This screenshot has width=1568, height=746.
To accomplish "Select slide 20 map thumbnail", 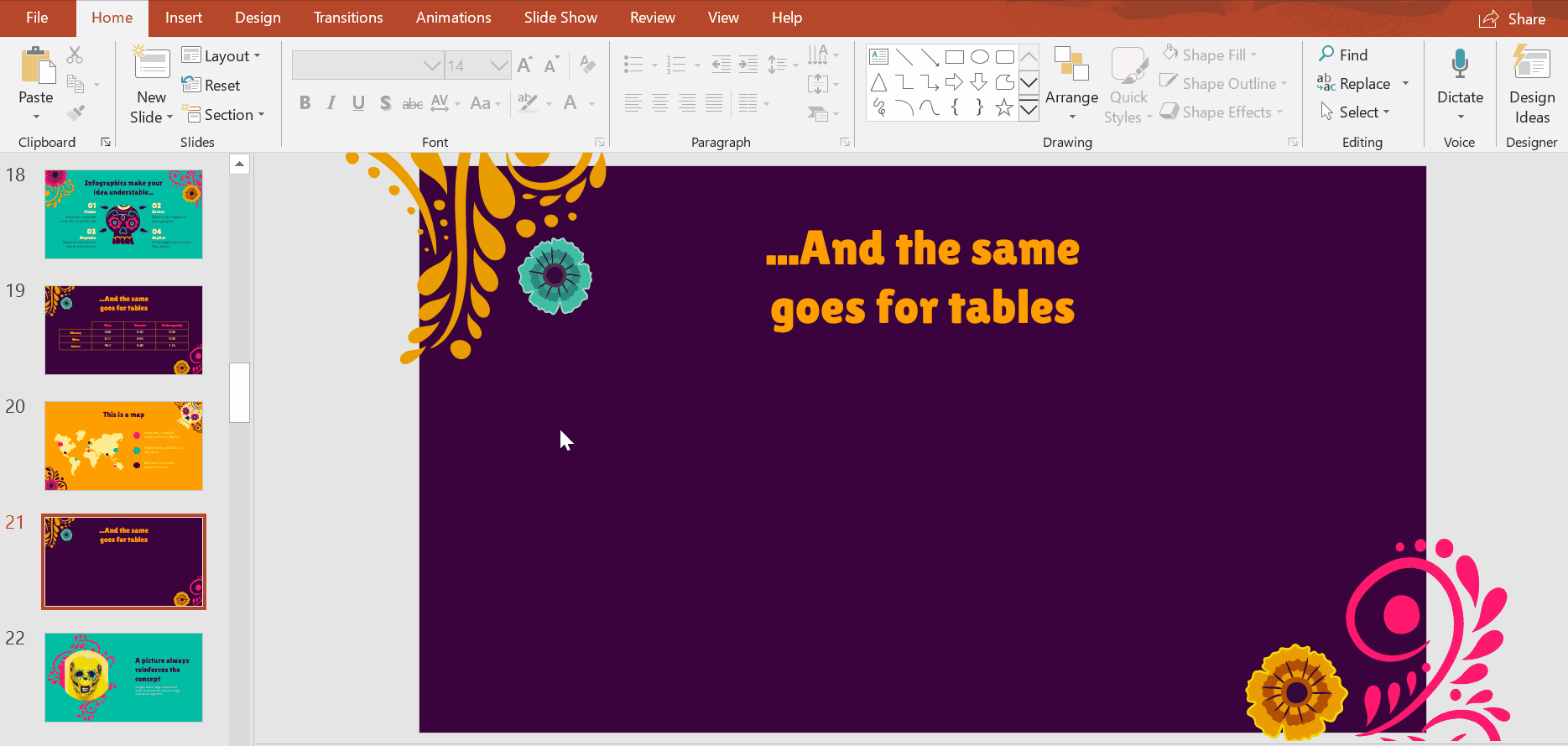I will [x=123, y=446].
